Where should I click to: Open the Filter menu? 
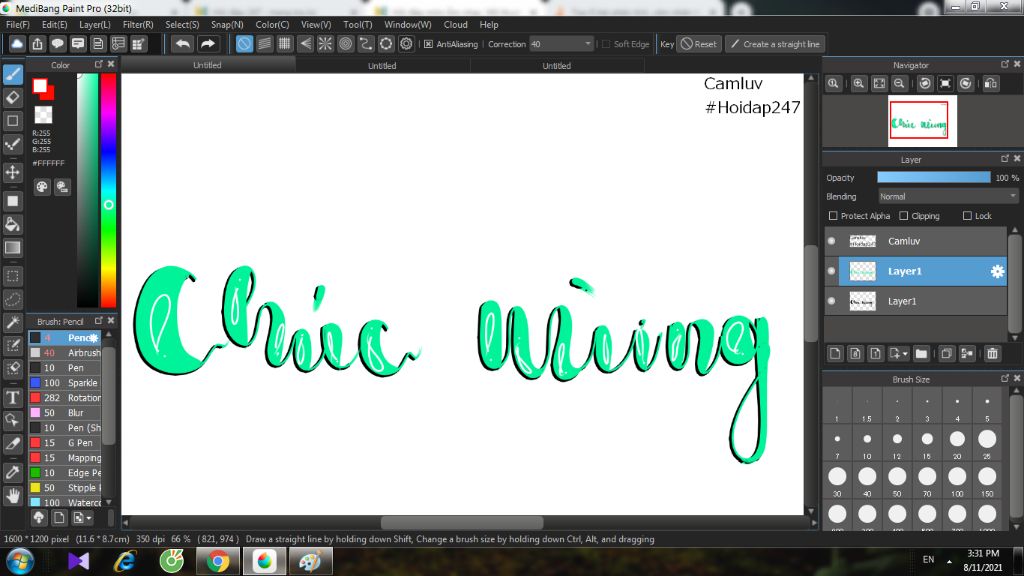[138, 25]
